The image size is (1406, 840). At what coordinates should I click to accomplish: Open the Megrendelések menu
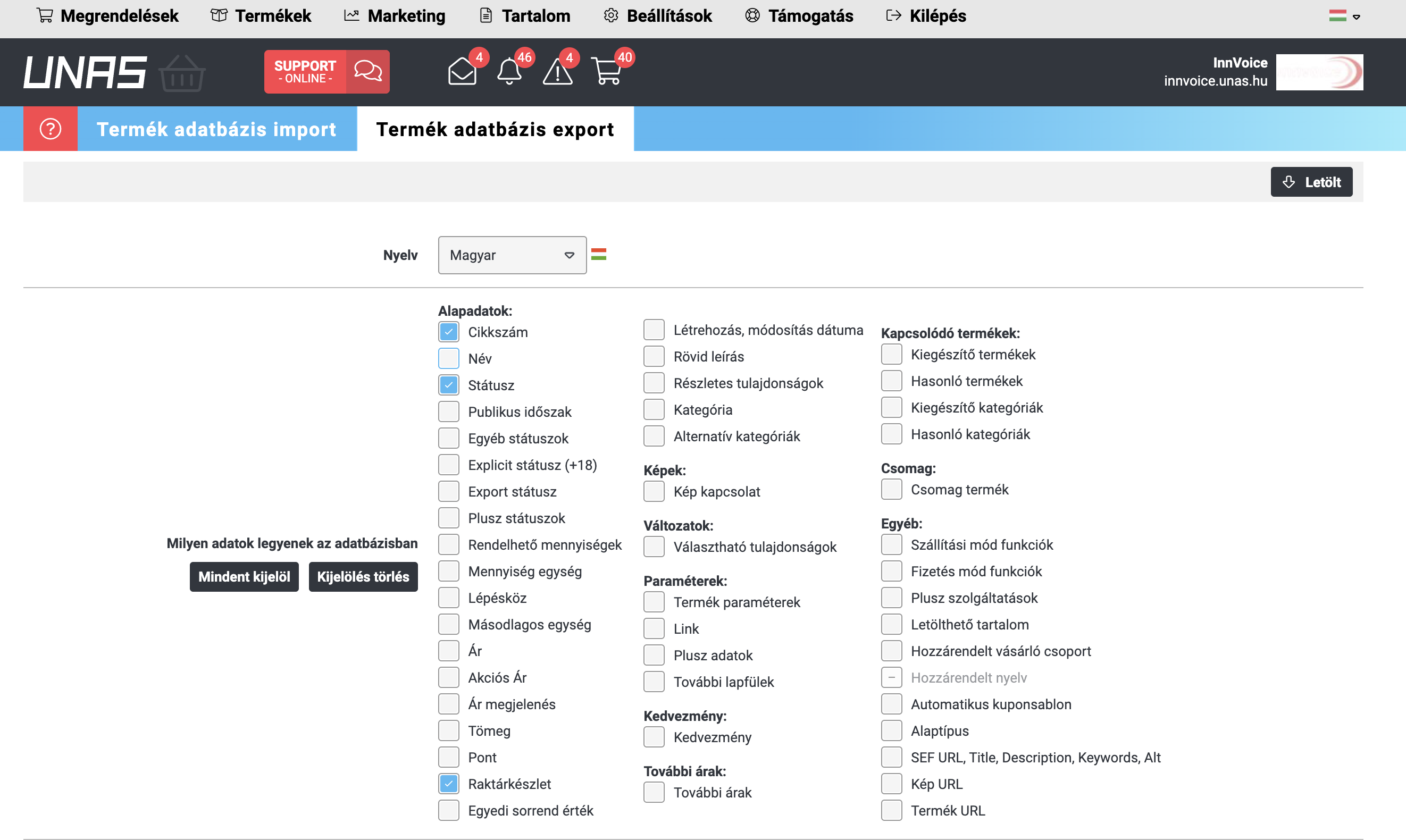coord(107,16)
